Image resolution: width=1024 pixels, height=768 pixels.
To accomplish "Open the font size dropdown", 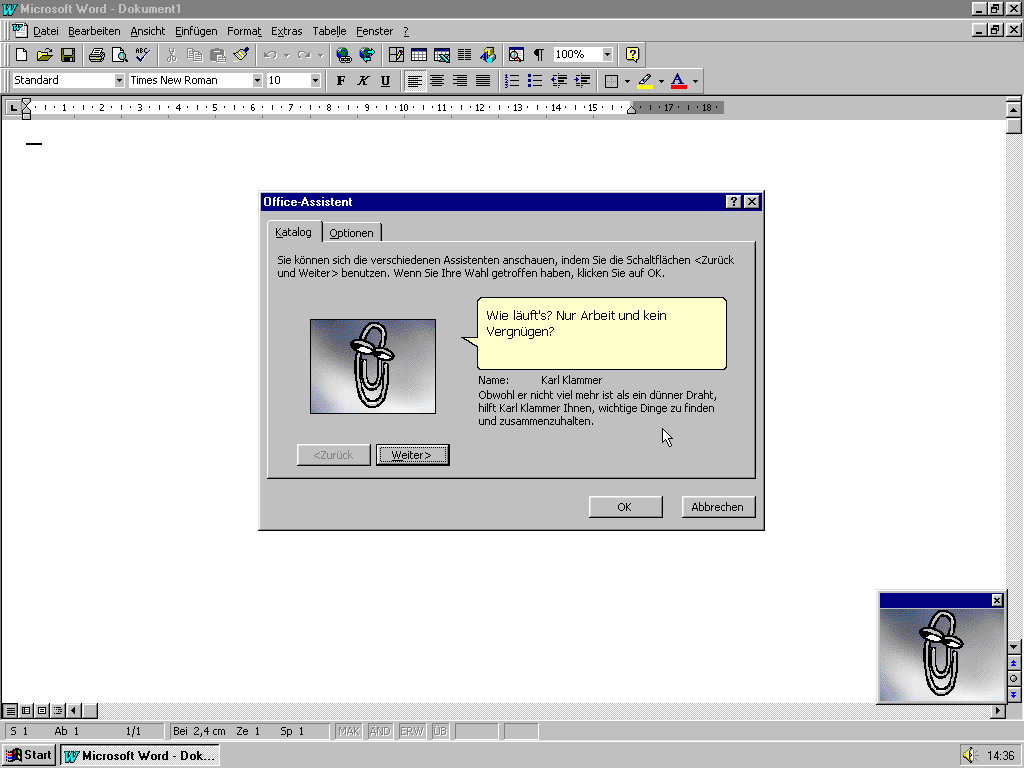I will (315, 80).
